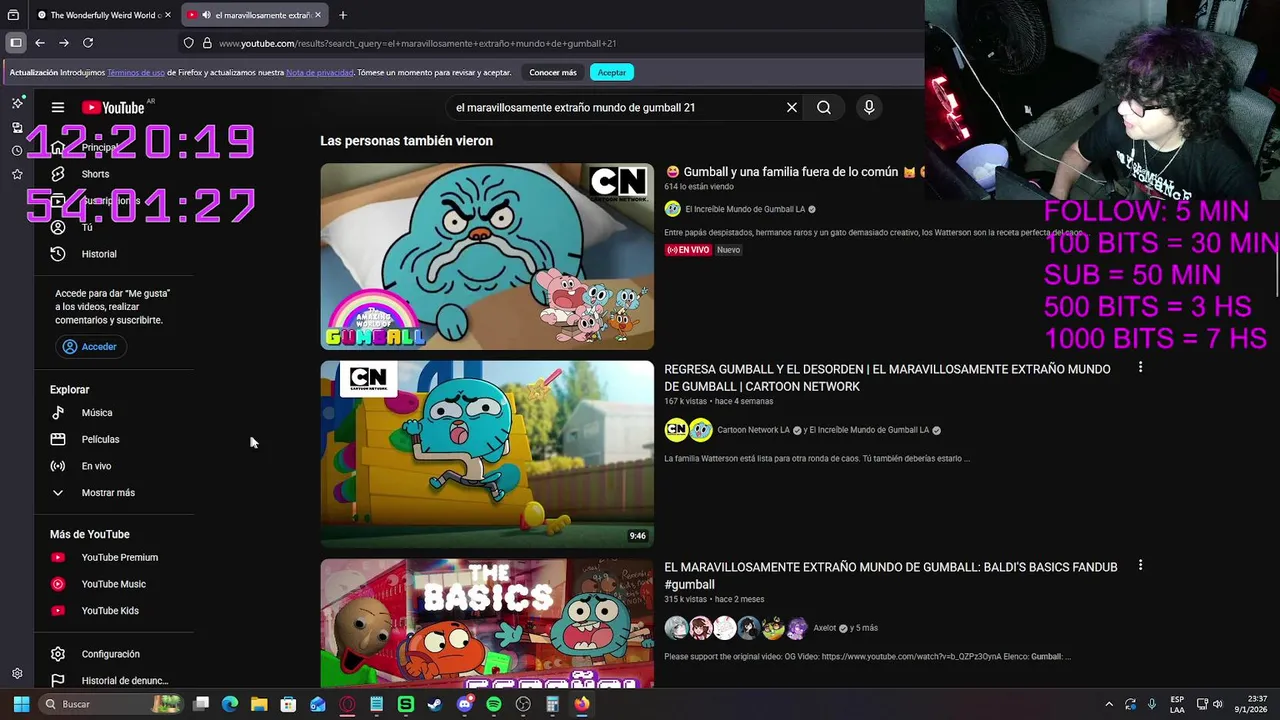Open Firefox sidebar settings gear
This screenshot has width=1280, height=720.
coord(17,674)
